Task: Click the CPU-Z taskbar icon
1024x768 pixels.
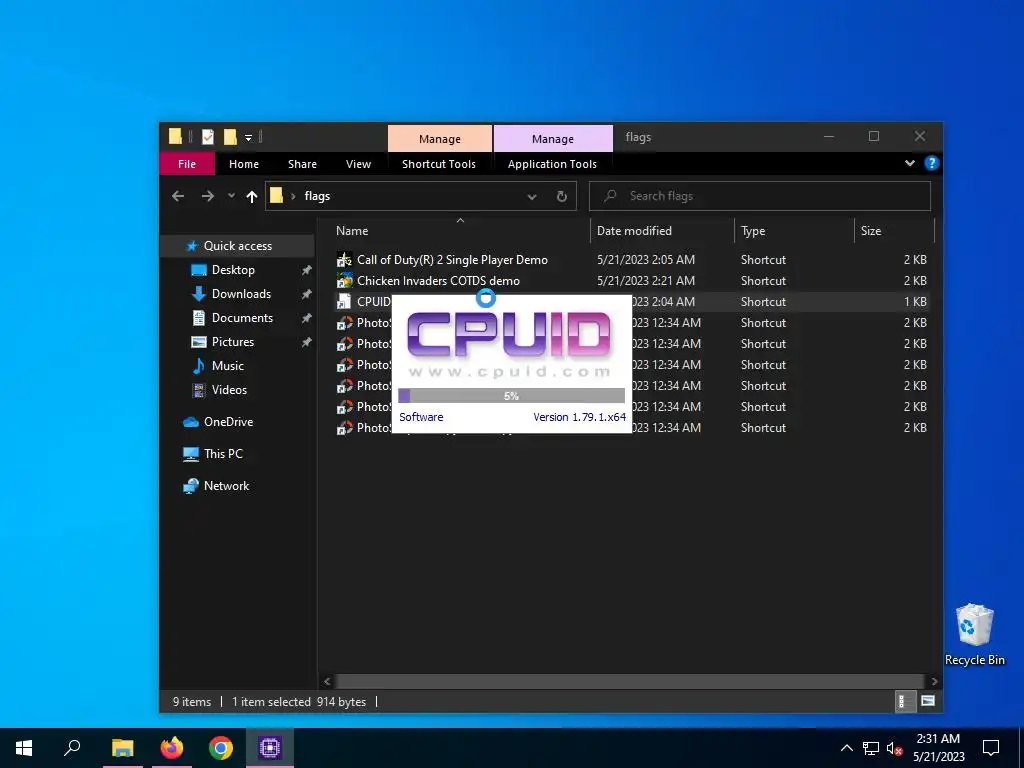Action: 270,748
